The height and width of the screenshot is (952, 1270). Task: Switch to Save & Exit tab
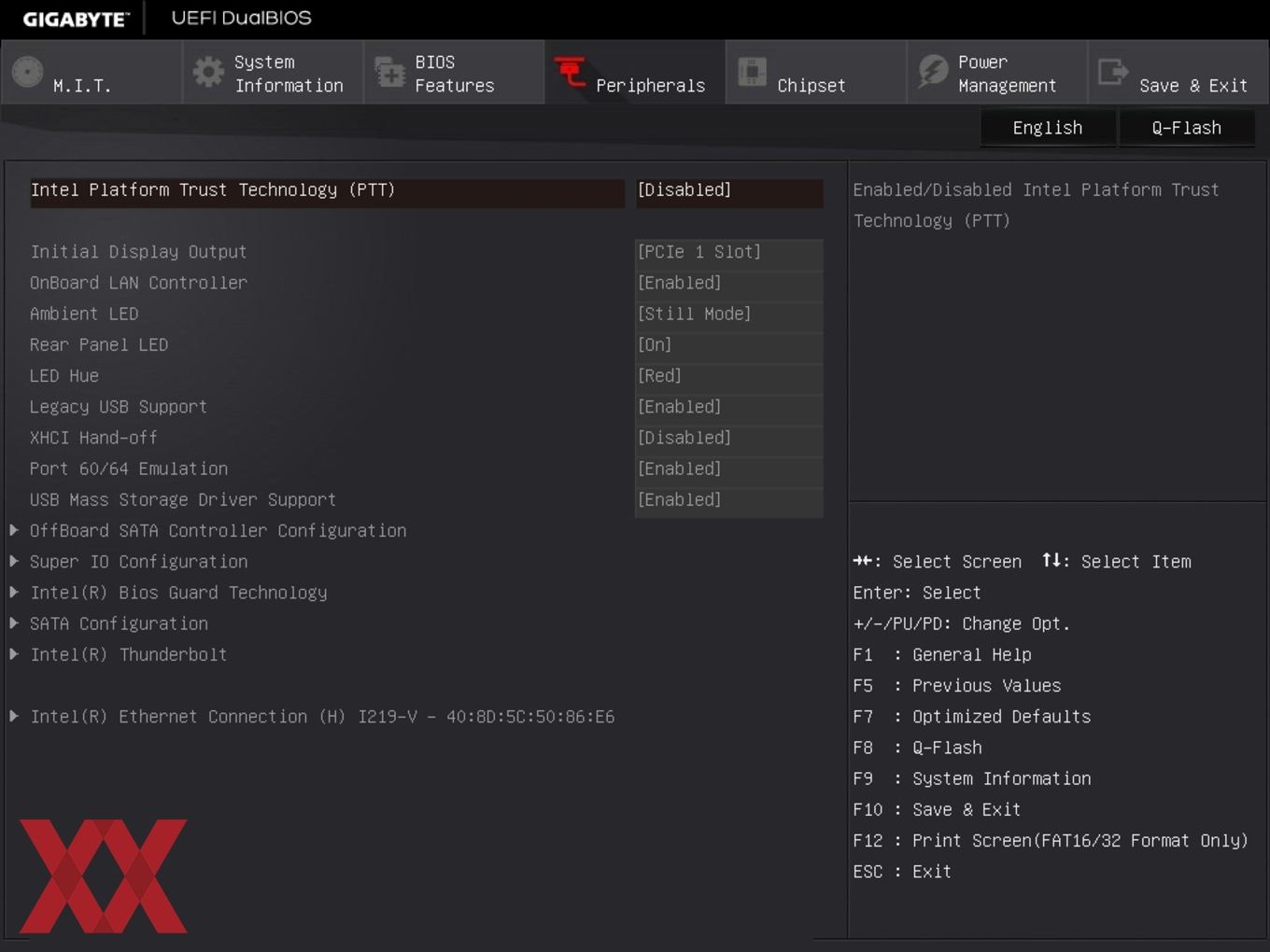[1178, 72]
